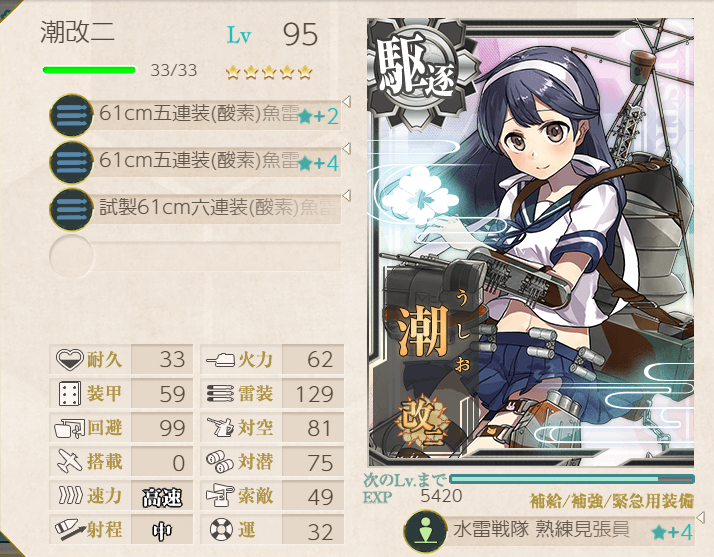714x557 pixels.
Task: Click the green lookout personnel icon
Action: [x=425, y=532]
